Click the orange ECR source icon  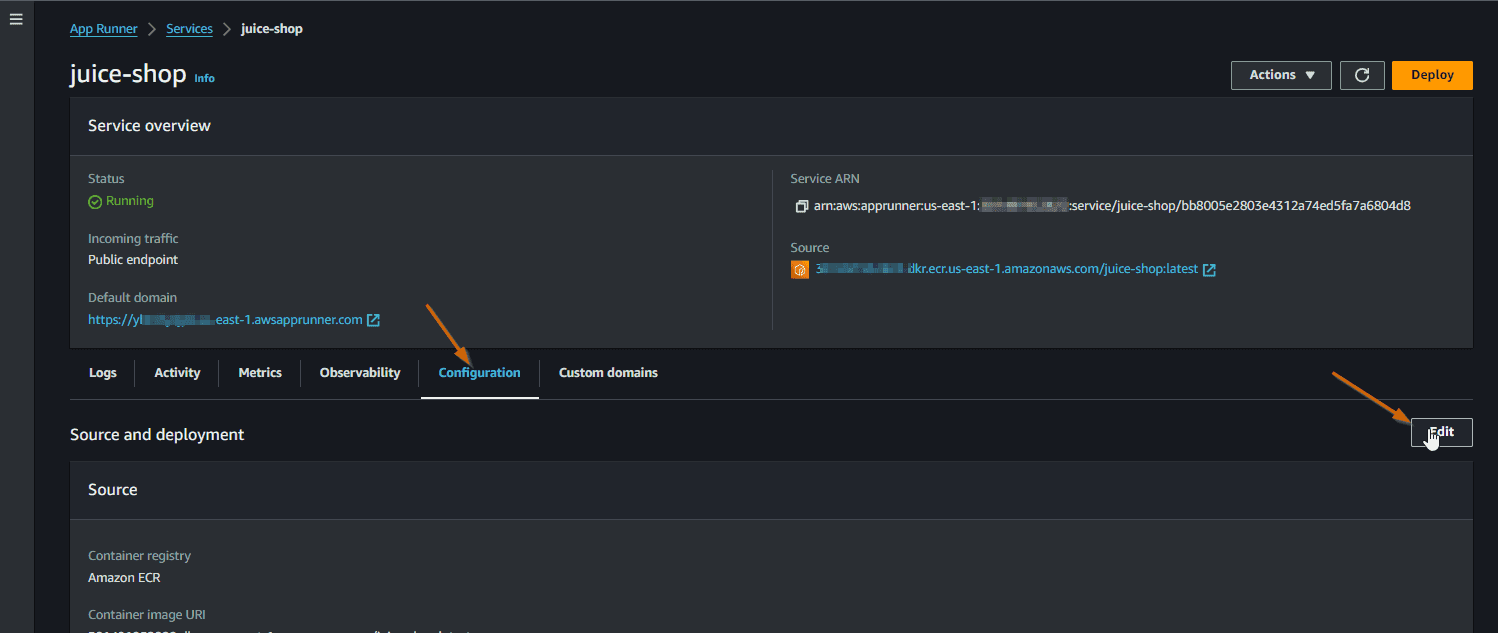(x=800, y=270)
